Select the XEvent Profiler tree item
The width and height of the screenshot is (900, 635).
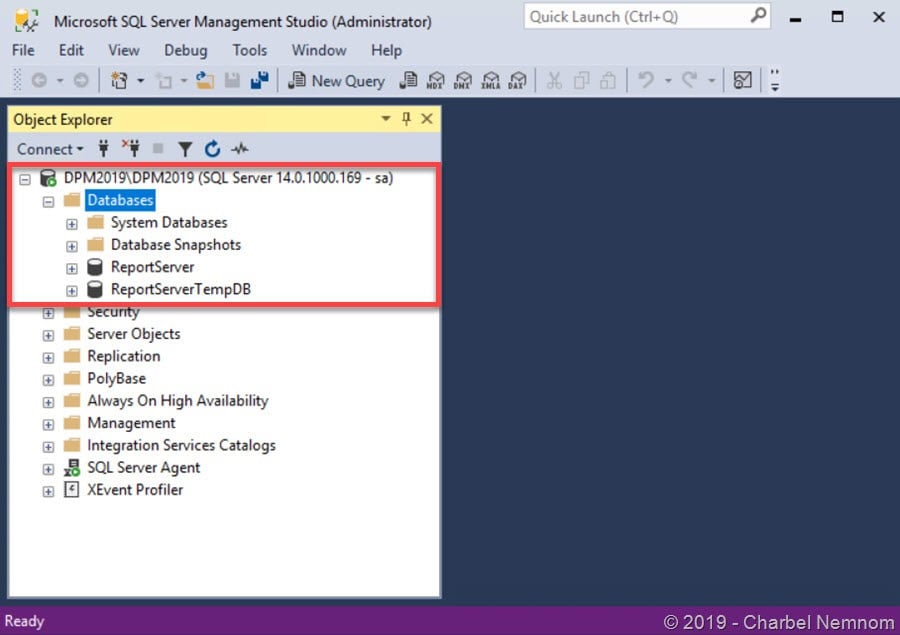(135, 490)
